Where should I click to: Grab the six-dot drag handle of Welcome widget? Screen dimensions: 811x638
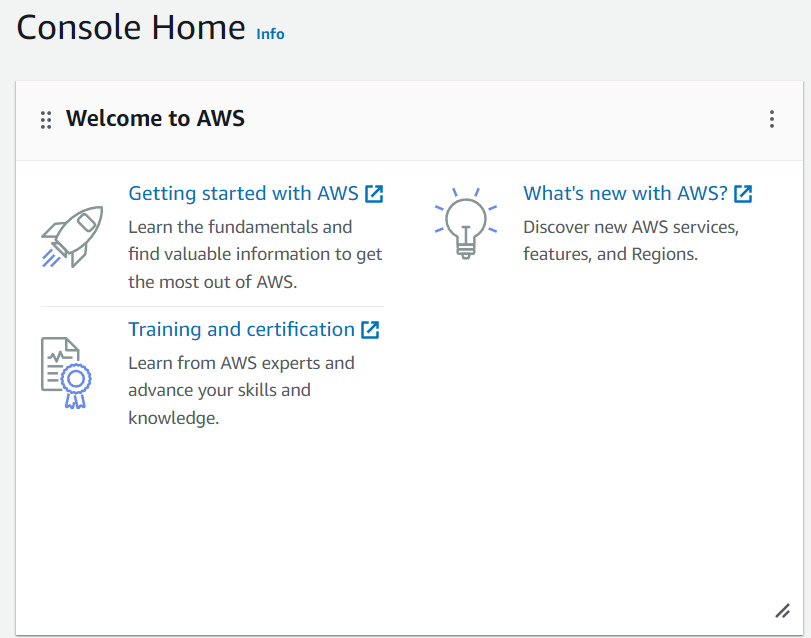point(46,120)
